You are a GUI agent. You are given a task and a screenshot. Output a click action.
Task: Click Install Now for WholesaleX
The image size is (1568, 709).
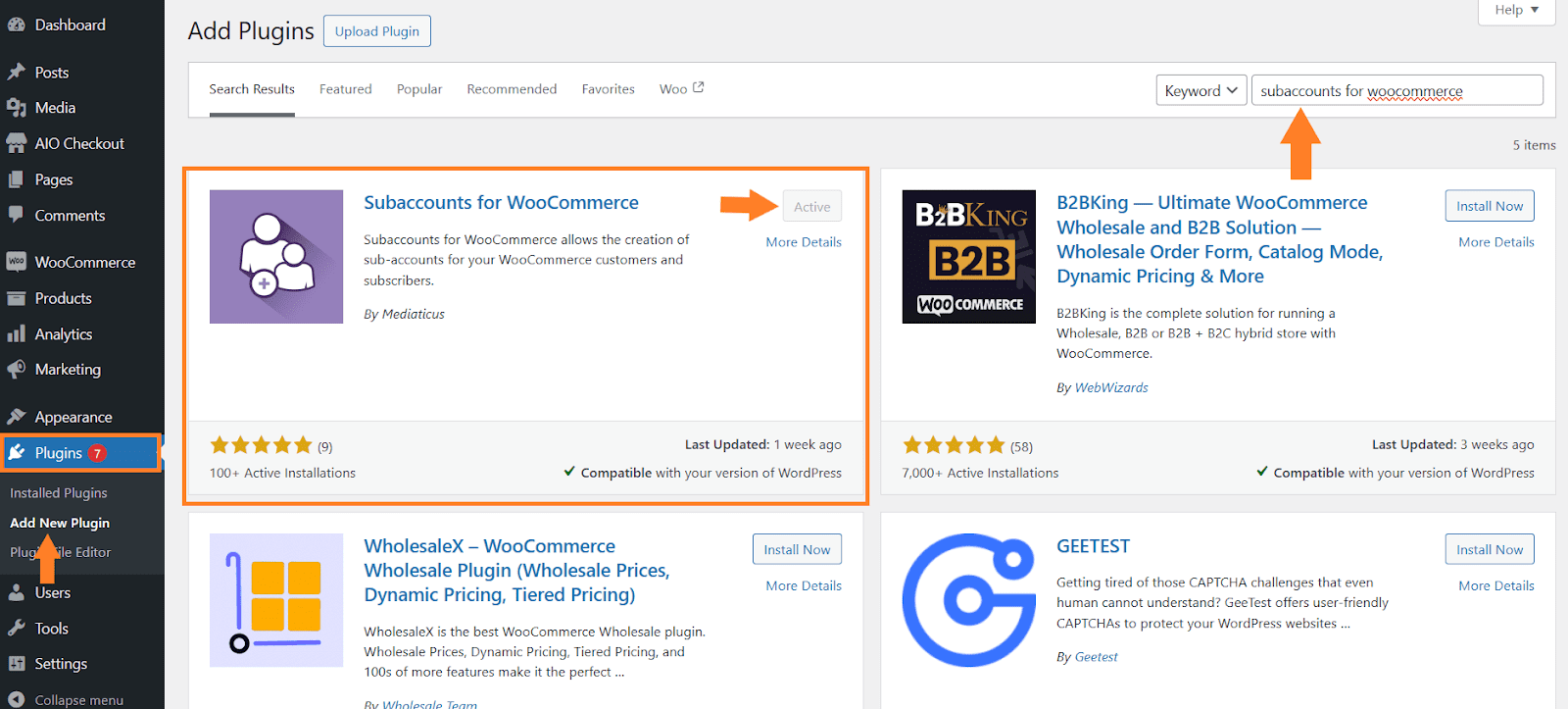click(797, 549)
